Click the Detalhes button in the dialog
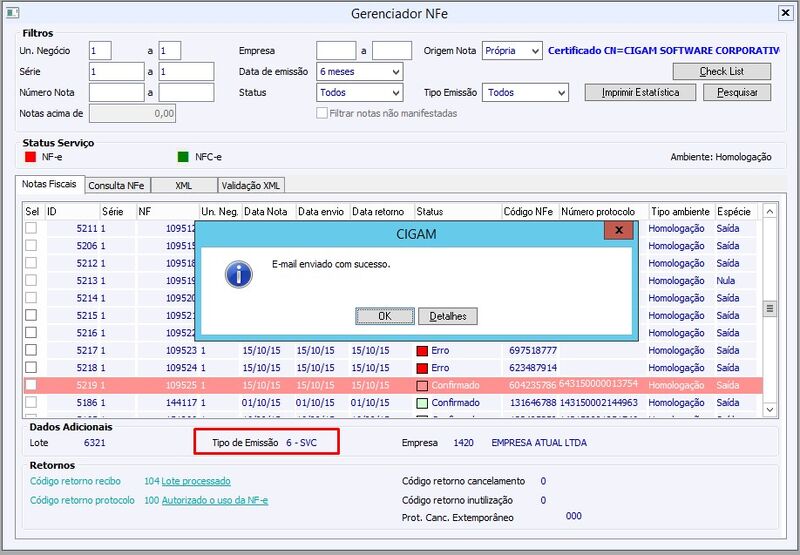800x555 pixels. pos(448,316)
